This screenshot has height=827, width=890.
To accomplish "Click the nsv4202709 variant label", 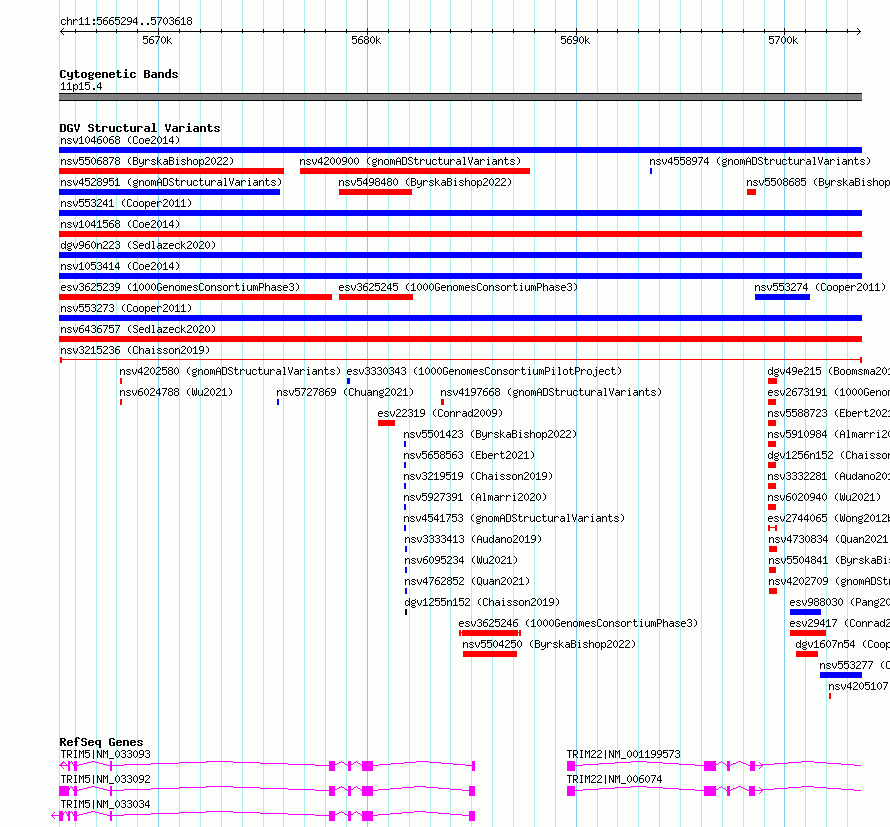I will [829, 581].
